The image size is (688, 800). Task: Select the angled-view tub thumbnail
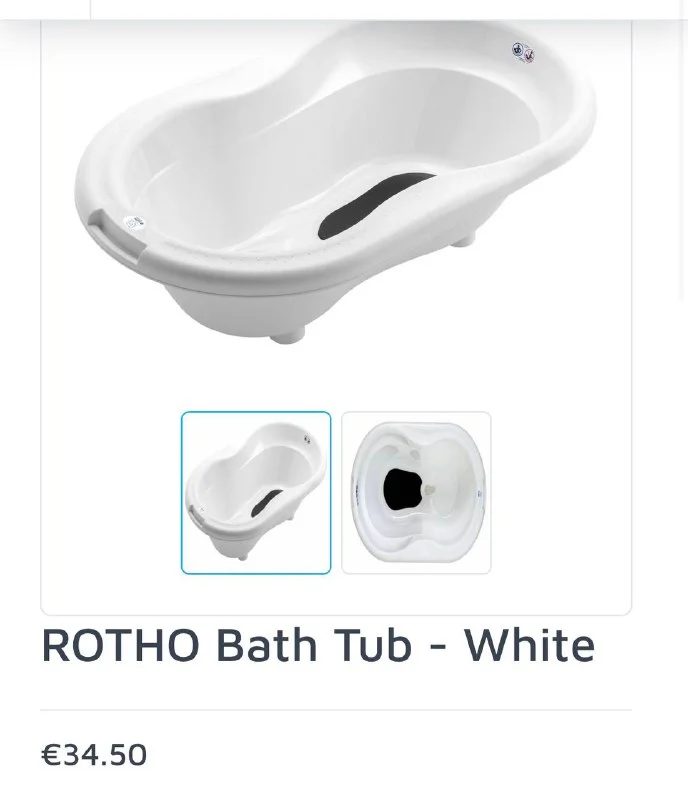coord(256,492)
